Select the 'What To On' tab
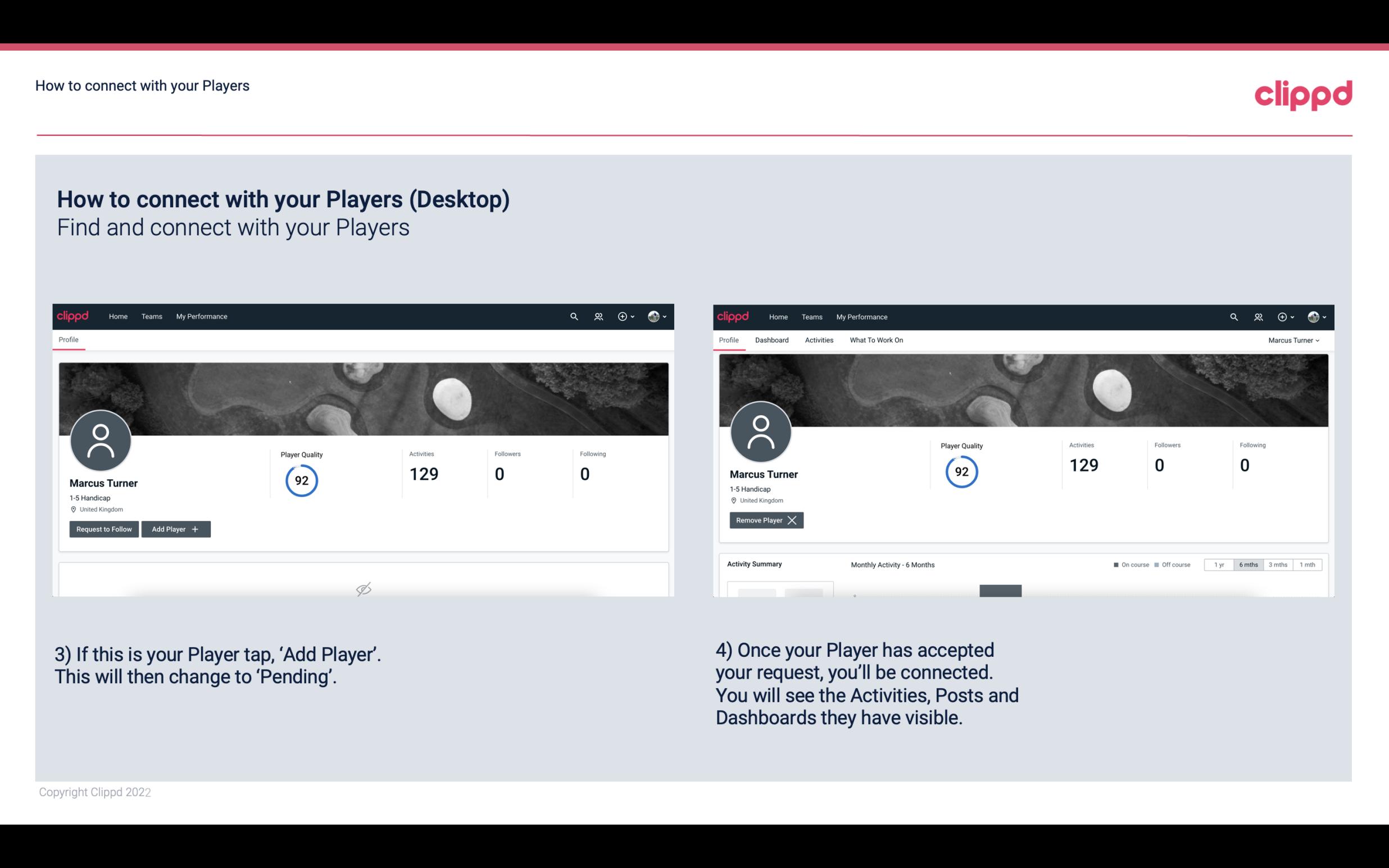 (x=877, y=340)
